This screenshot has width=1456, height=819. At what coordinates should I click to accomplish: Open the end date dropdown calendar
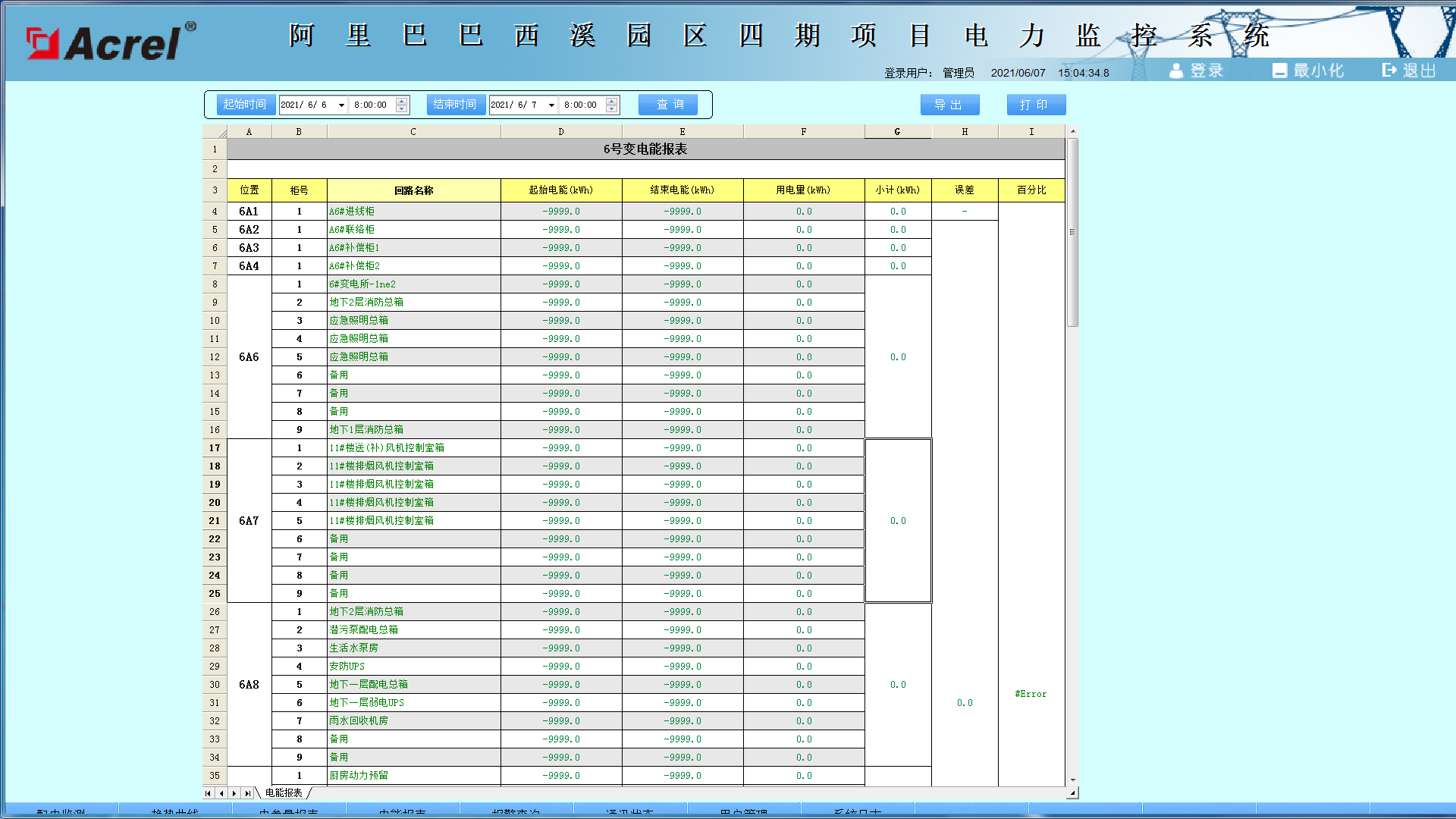[x=551, y=105]
